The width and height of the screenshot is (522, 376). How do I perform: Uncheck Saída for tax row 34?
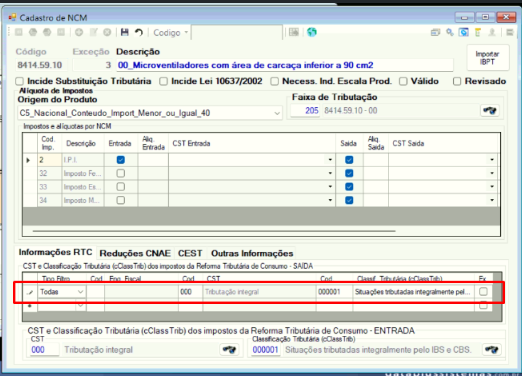pyautogui.click(x=349, y=200)
